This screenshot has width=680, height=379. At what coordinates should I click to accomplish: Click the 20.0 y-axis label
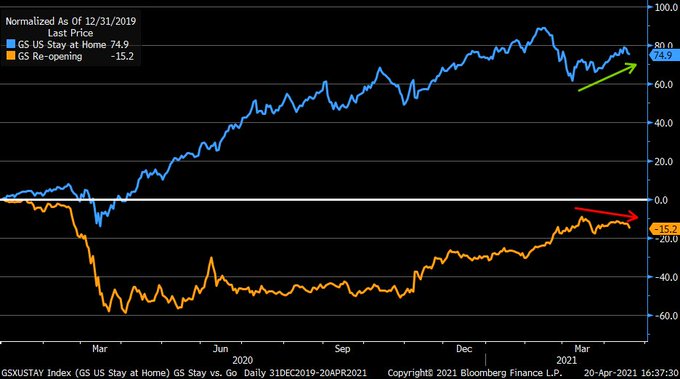point(664,162)
